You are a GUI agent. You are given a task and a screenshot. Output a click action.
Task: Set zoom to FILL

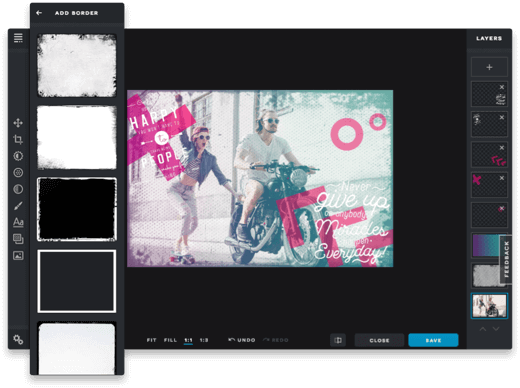tap(170, 340)
